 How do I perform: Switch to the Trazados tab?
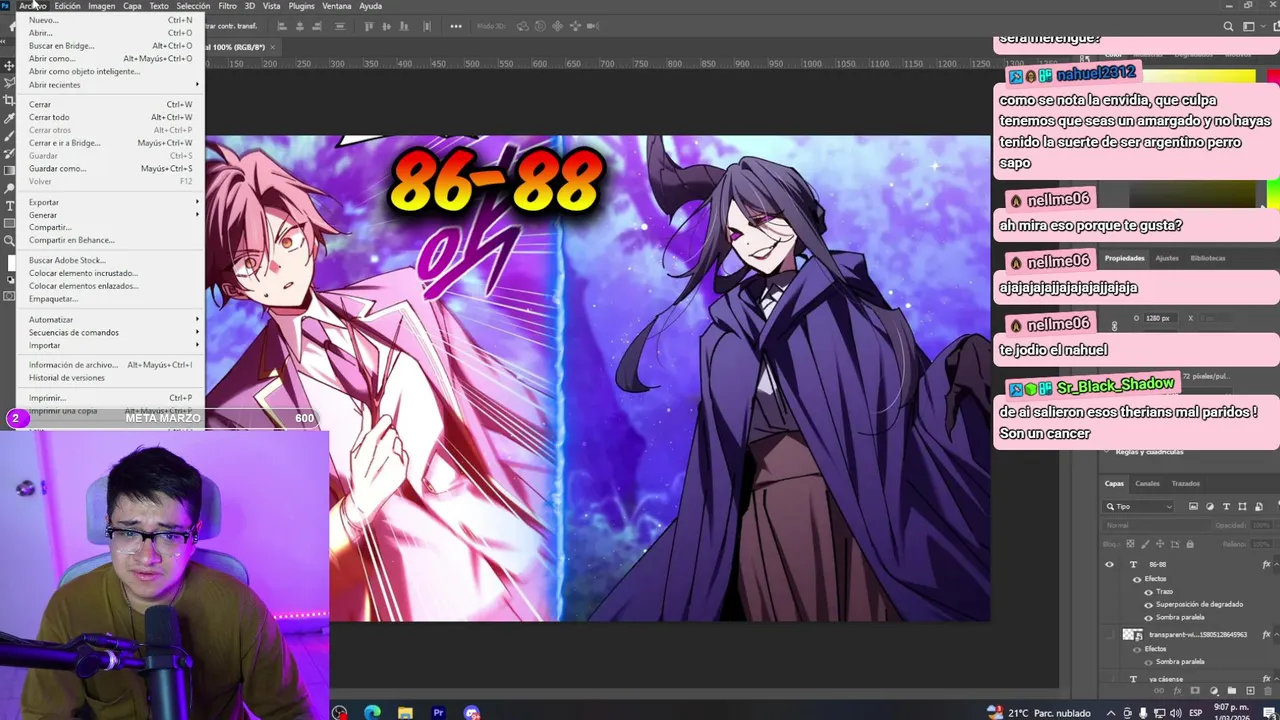click(1186, 484)
